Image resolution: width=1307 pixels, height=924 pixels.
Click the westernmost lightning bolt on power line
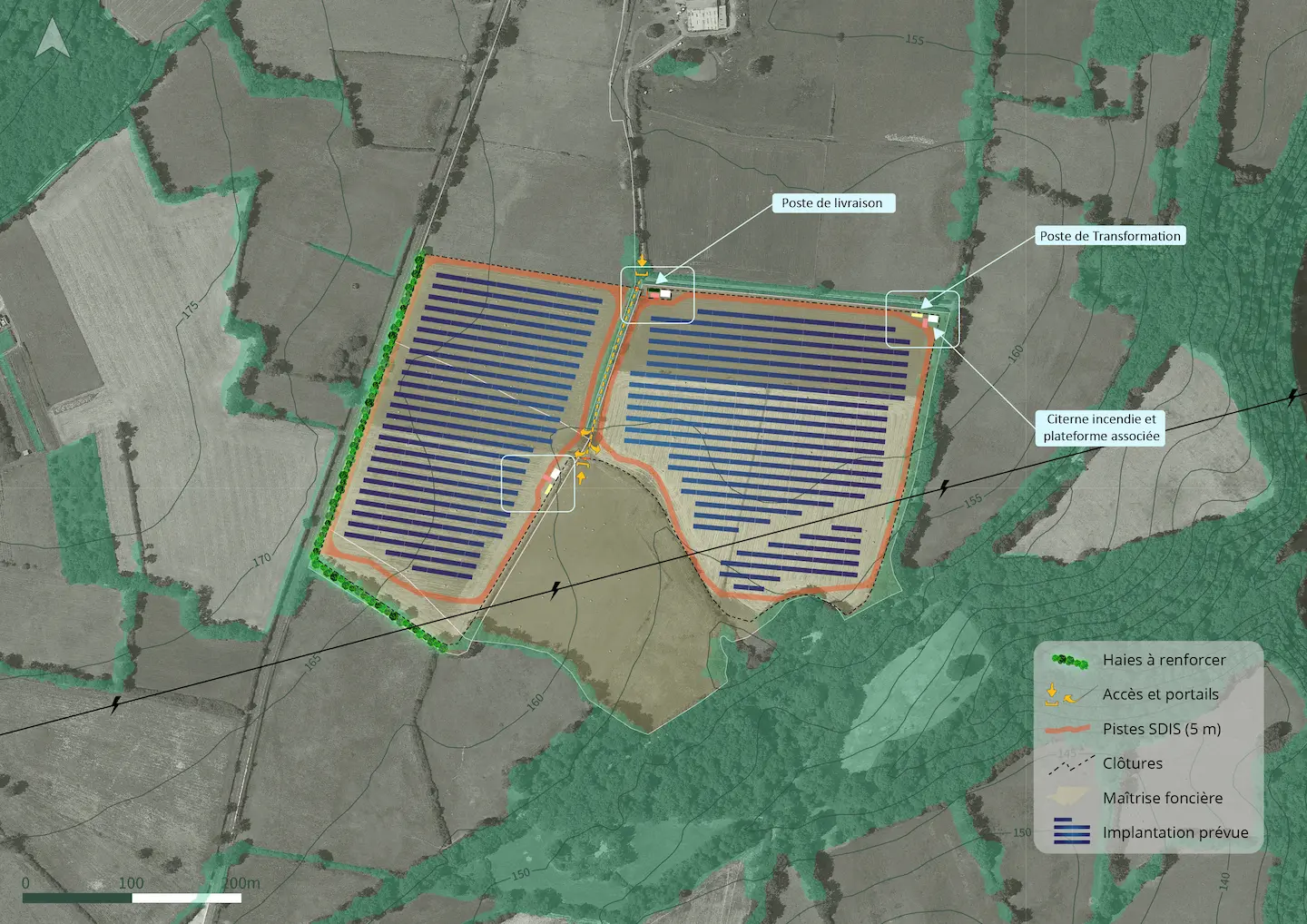coord(116,704)
